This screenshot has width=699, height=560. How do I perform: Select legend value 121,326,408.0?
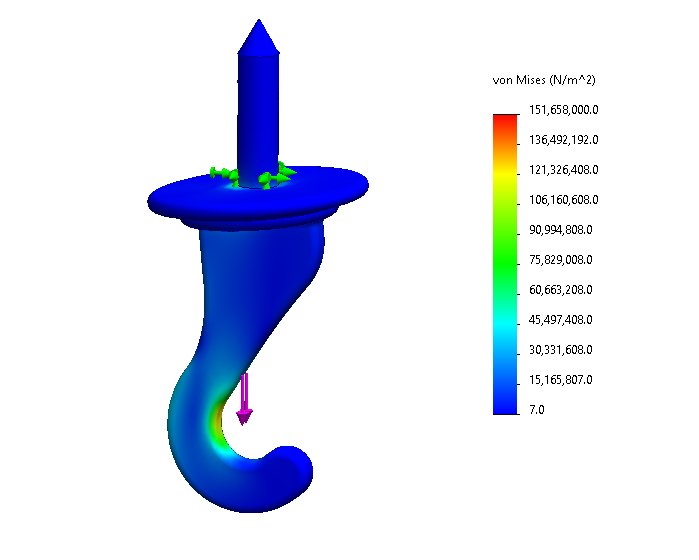(x=563, y=170)
